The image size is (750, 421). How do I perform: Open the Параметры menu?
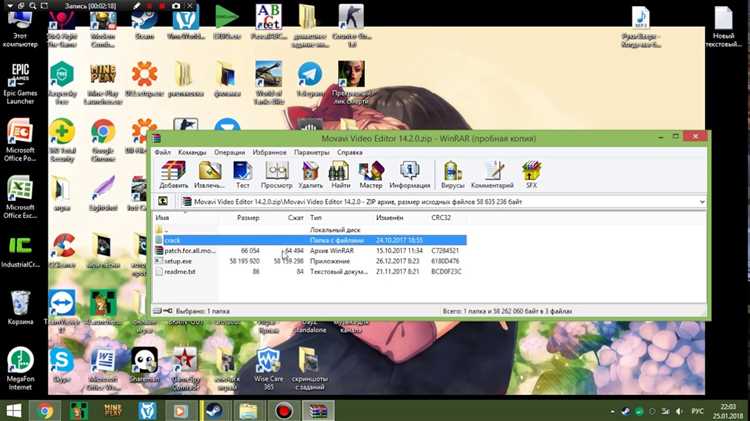tap(311, 152)
